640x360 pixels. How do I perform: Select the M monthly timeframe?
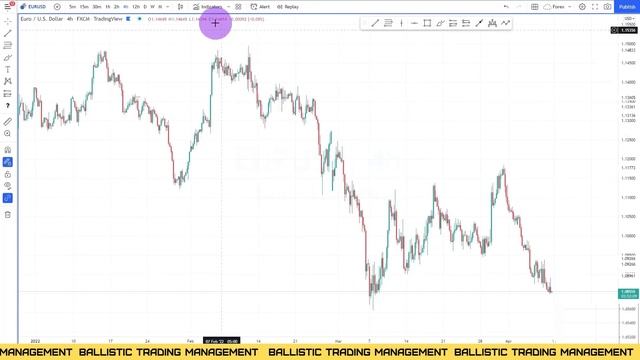coord(160,7)
